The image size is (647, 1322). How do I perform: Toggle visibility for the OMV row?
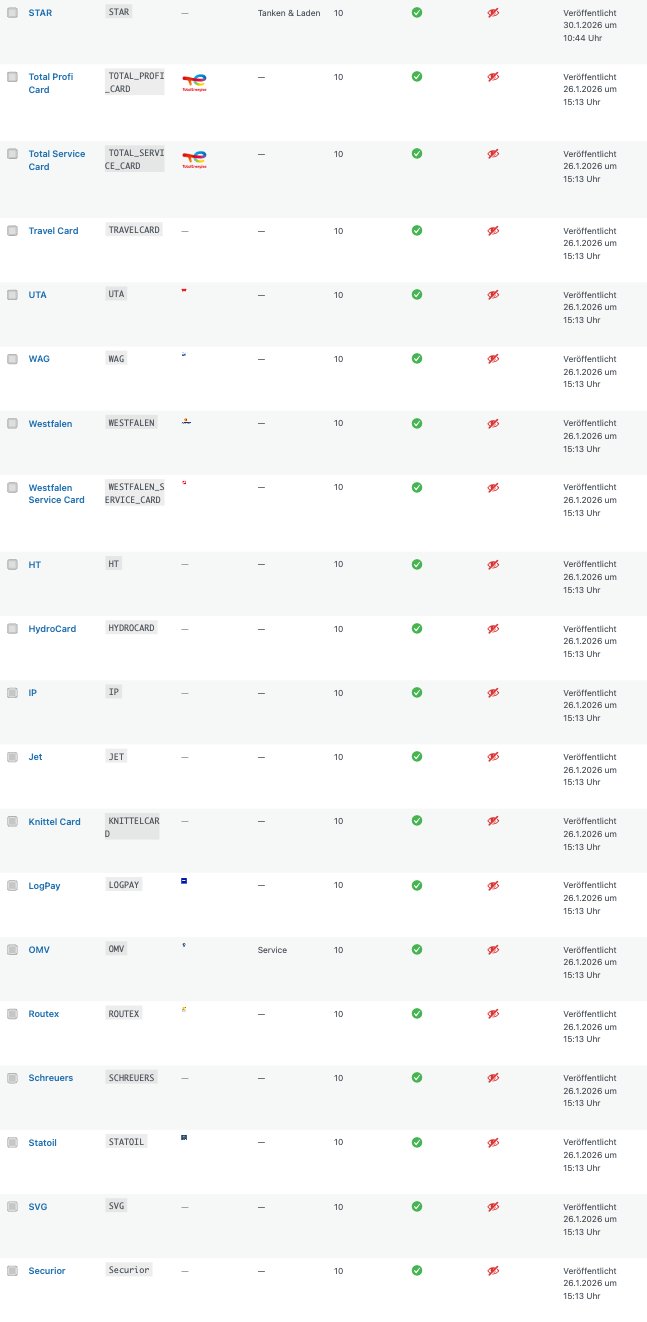(x=492, y=949)
